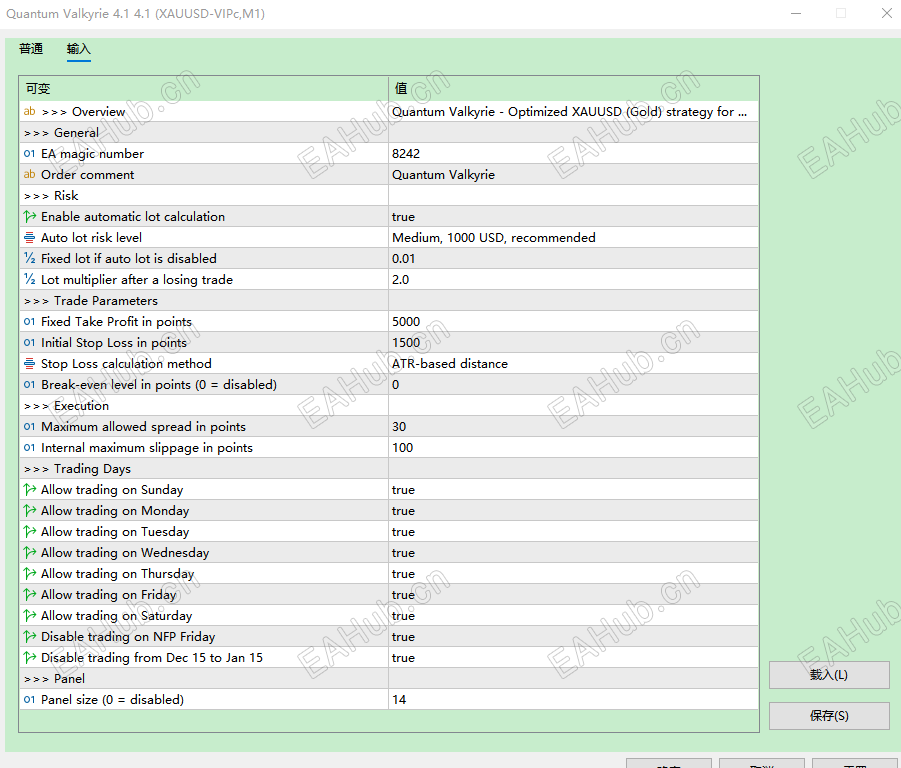The height and width of the screenshot is (768, 901).
Task: Click the bool icon of Allow trading on Thursday
Action: pos(29,573)
